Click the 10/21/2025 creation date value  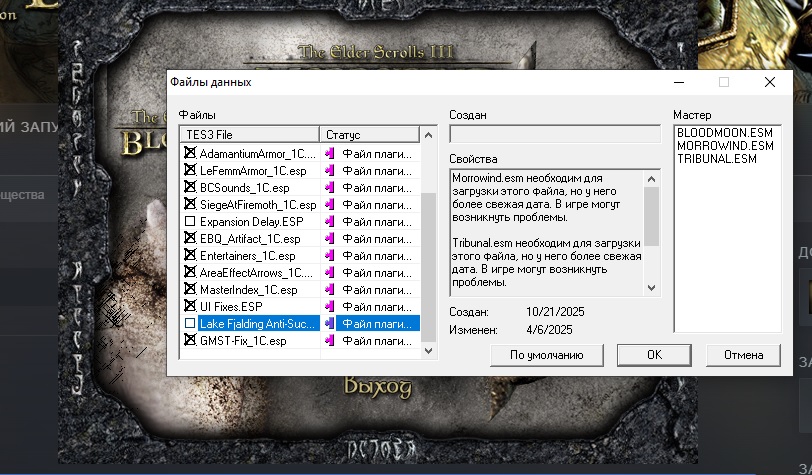(x=555, y=312)
